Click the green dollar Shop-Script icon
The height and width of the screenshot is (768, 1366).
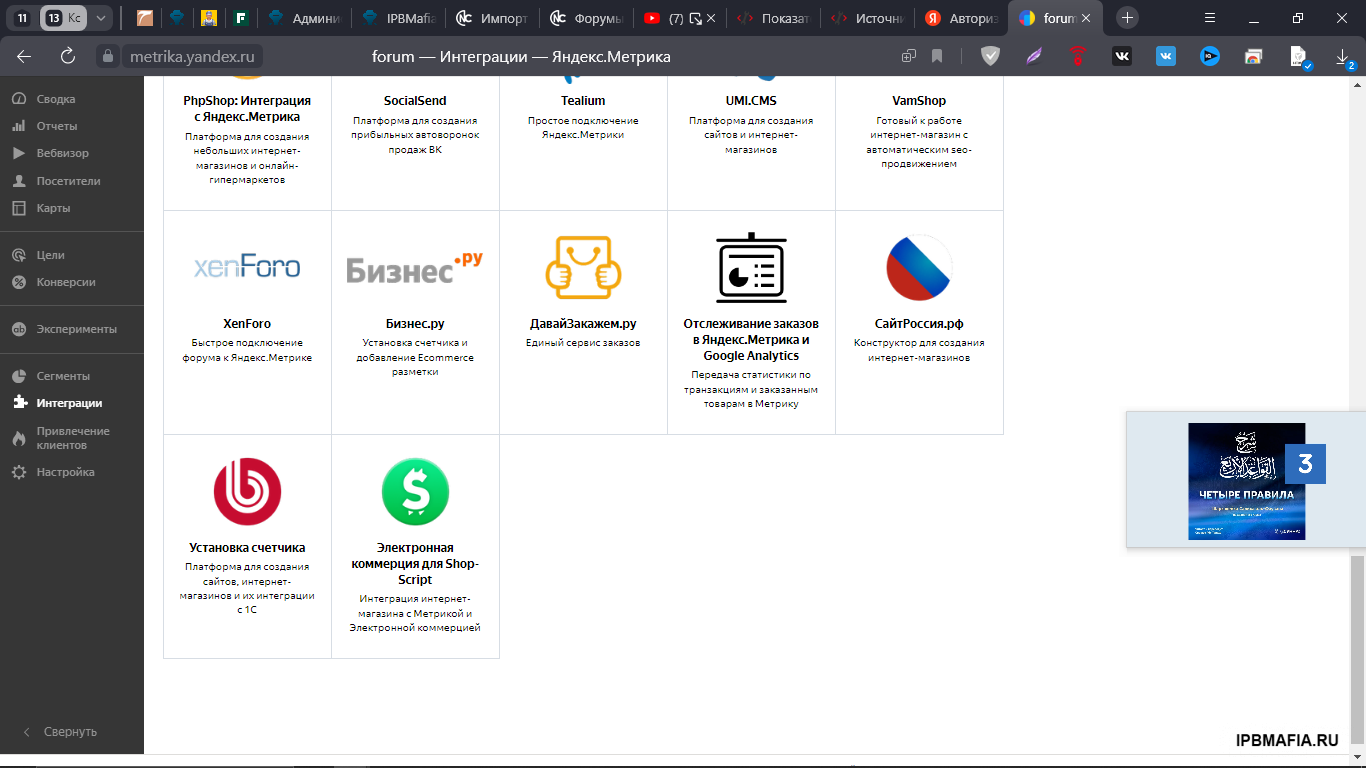pyautogui.click(x=415, y=491)
